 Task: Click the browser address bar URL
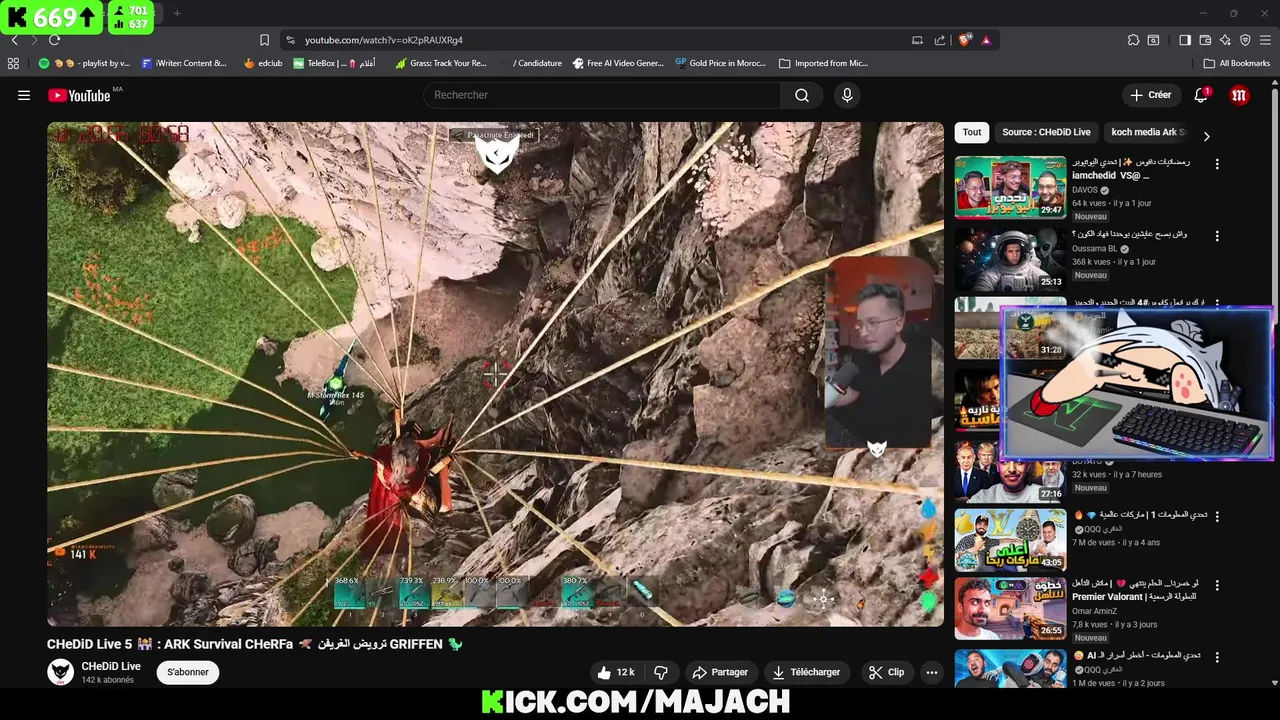[x=384, y=40]
